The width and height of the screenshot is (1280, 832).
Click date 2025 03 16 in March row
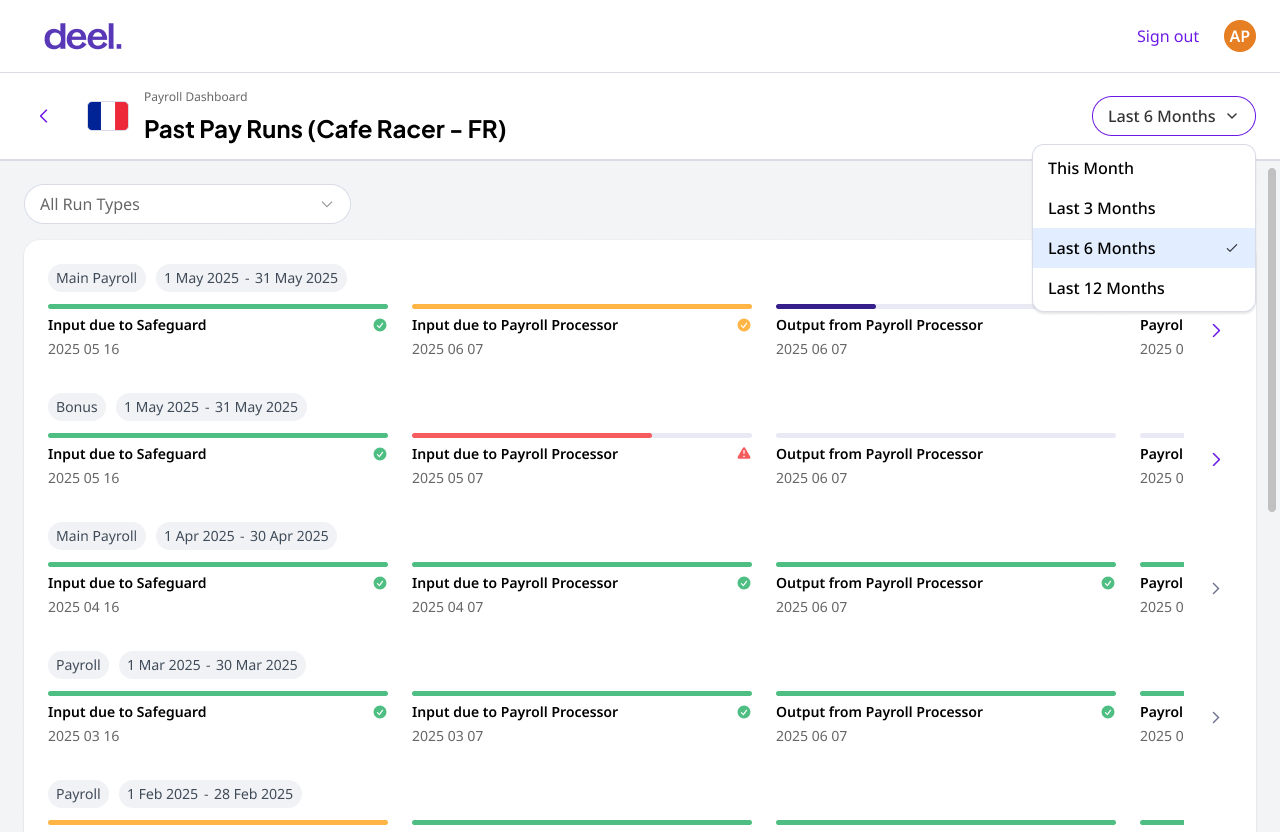click(83, 736)
